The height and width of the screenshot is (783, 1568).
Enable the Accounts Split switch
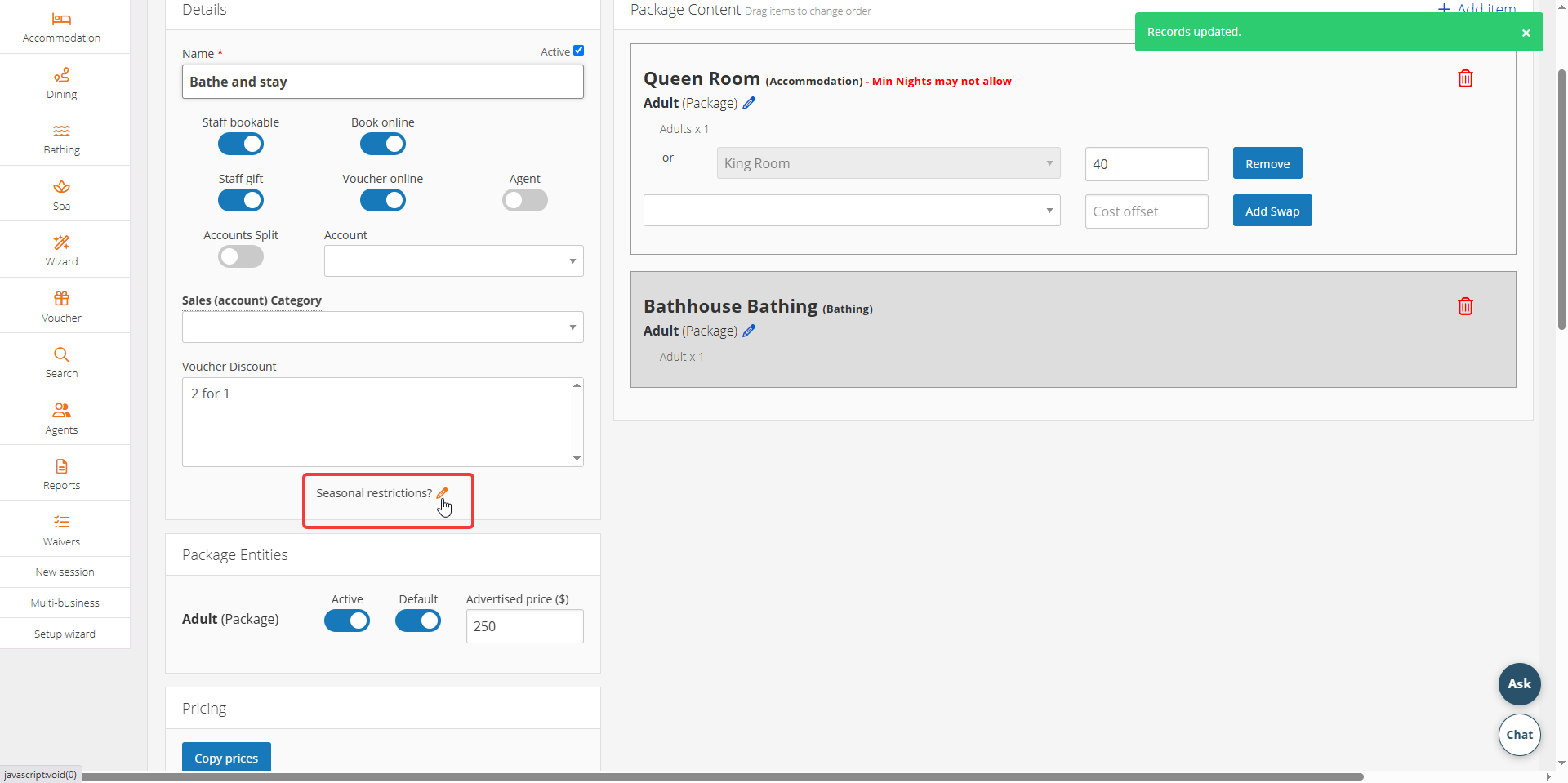pyautogui.click(x=241, y=256)
